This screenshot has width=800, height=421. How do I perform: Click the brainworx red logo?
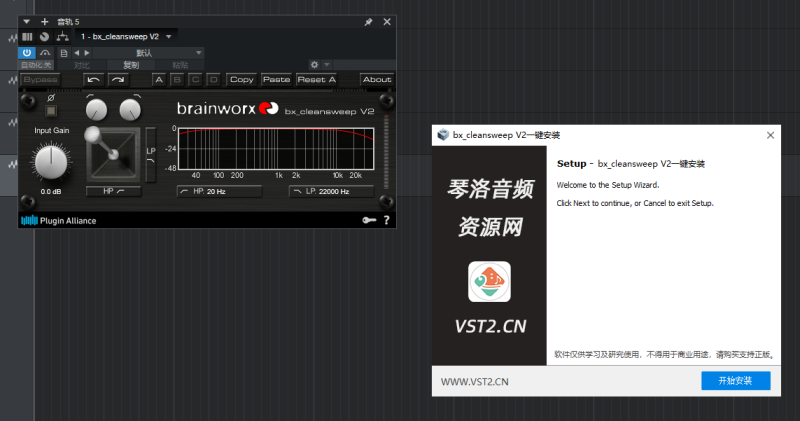268,108
